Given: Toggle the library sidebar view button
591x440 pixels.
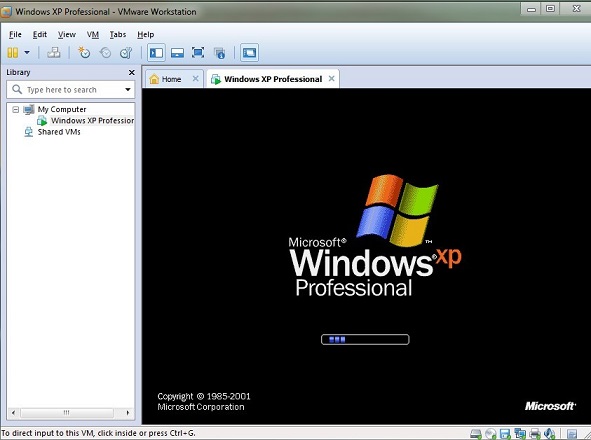Looking at the screenshot, I should (156, 52).
